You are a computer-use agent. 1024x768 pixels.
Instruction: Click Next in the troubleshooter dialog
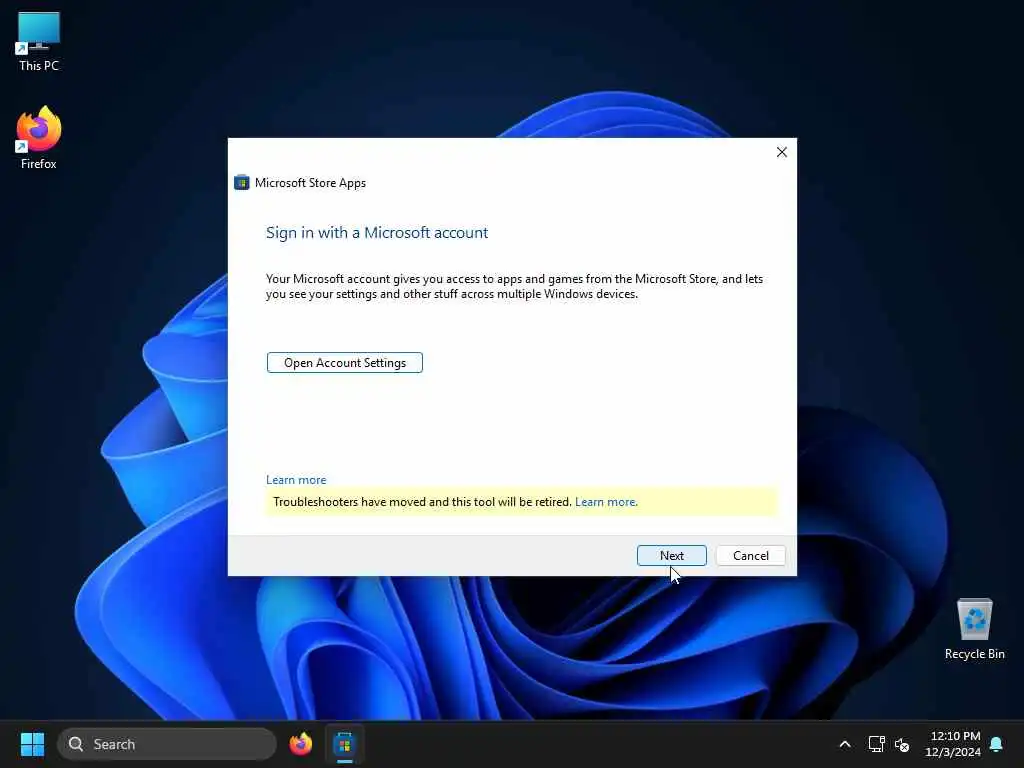pos(671,556)
